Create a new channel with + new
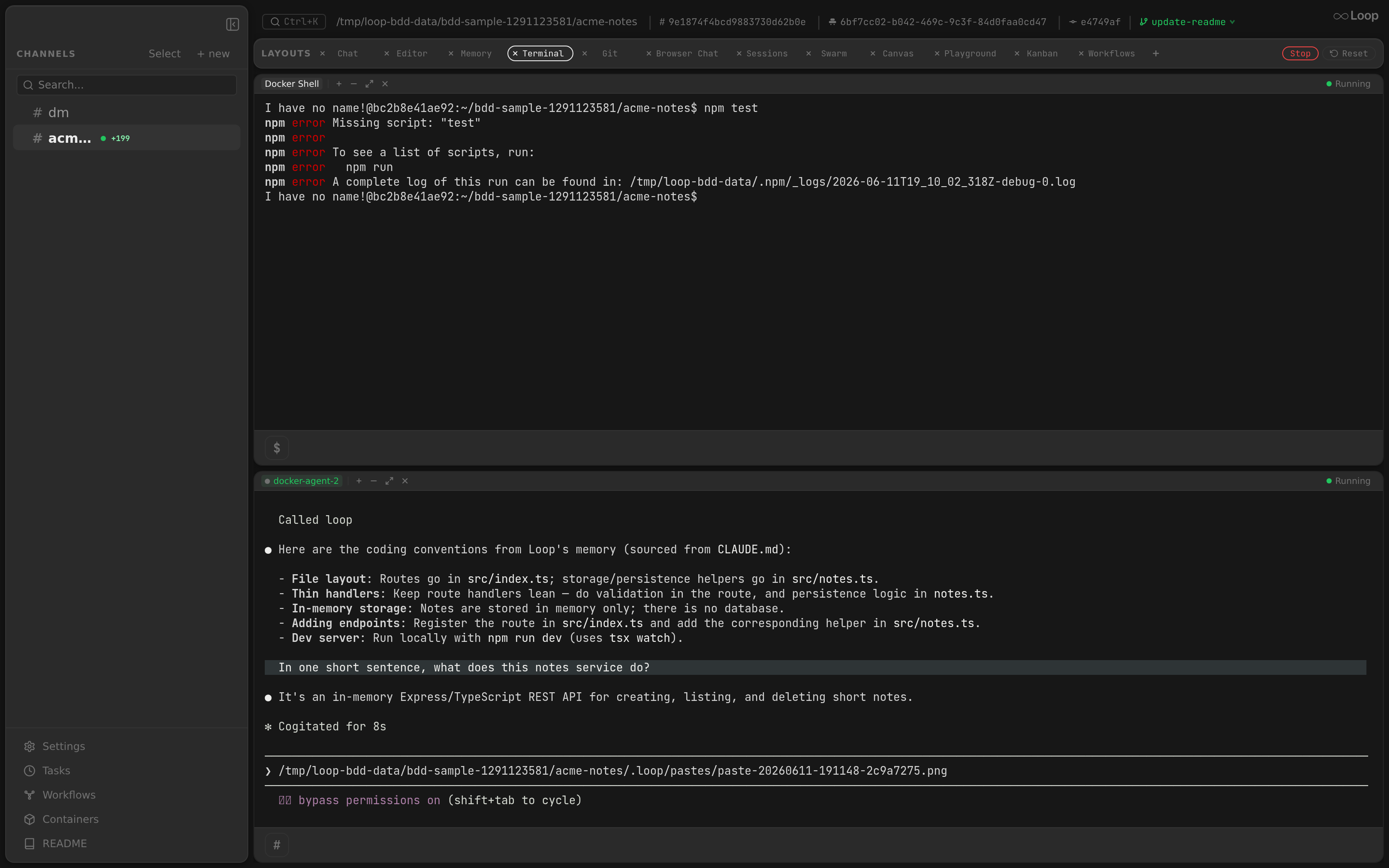The height and width of the screenshot is (868, 1389). click(213, 53)
